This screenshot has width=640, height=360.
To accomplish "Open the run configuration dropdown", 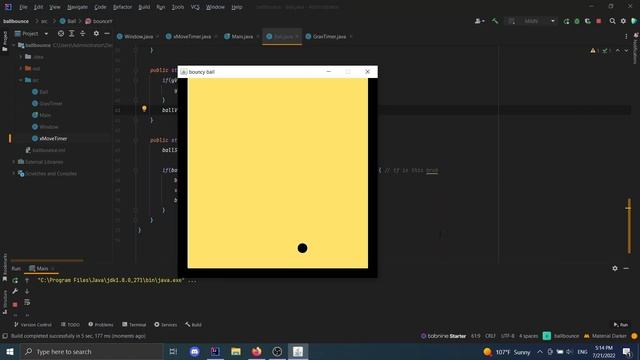I will pos(531,21).
